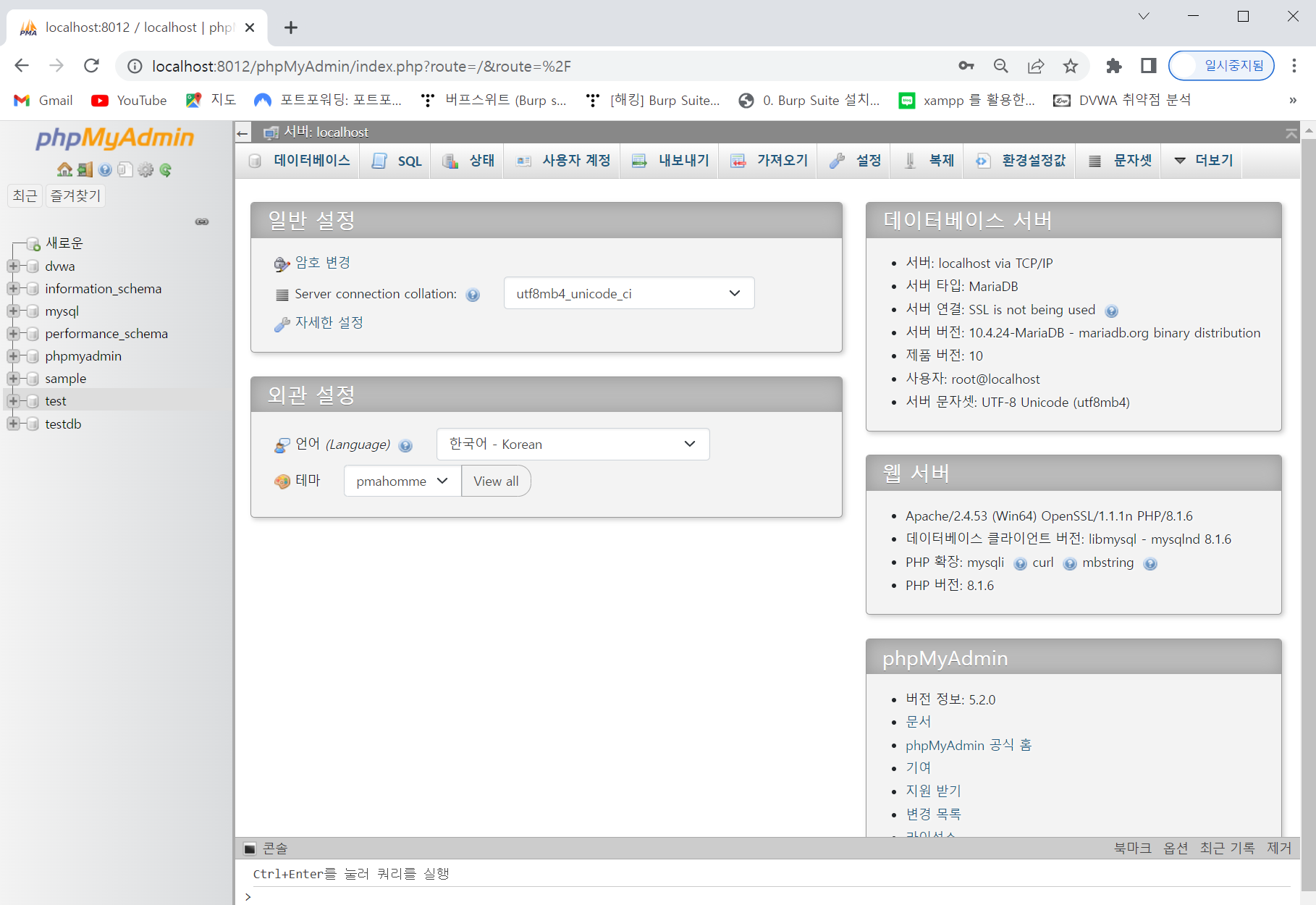Click the site information icon before the URL

click(x=135, y=67)
